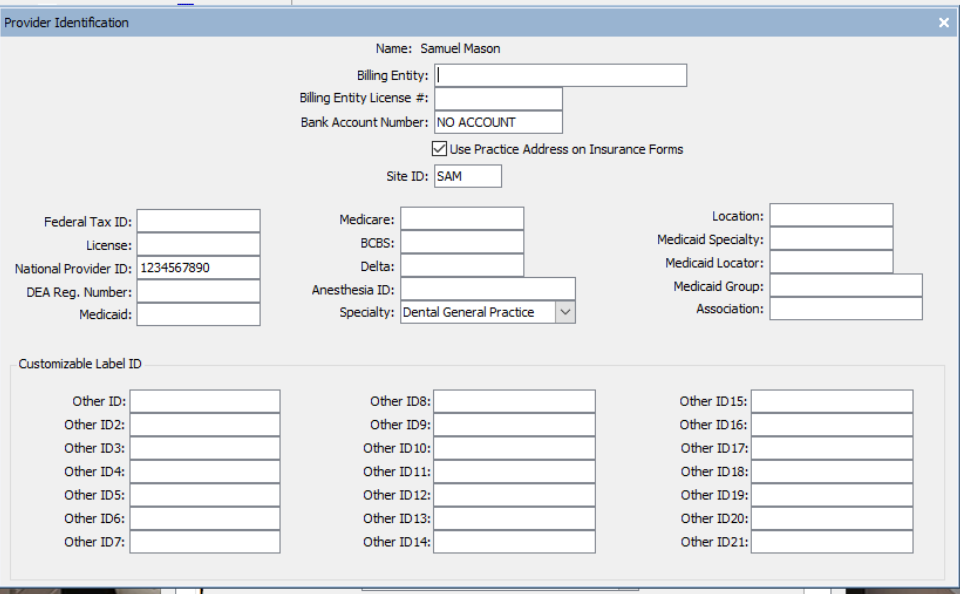Click the name Samuel Mason
Viewport: 960px width, 594px height.
pos(460,48)
